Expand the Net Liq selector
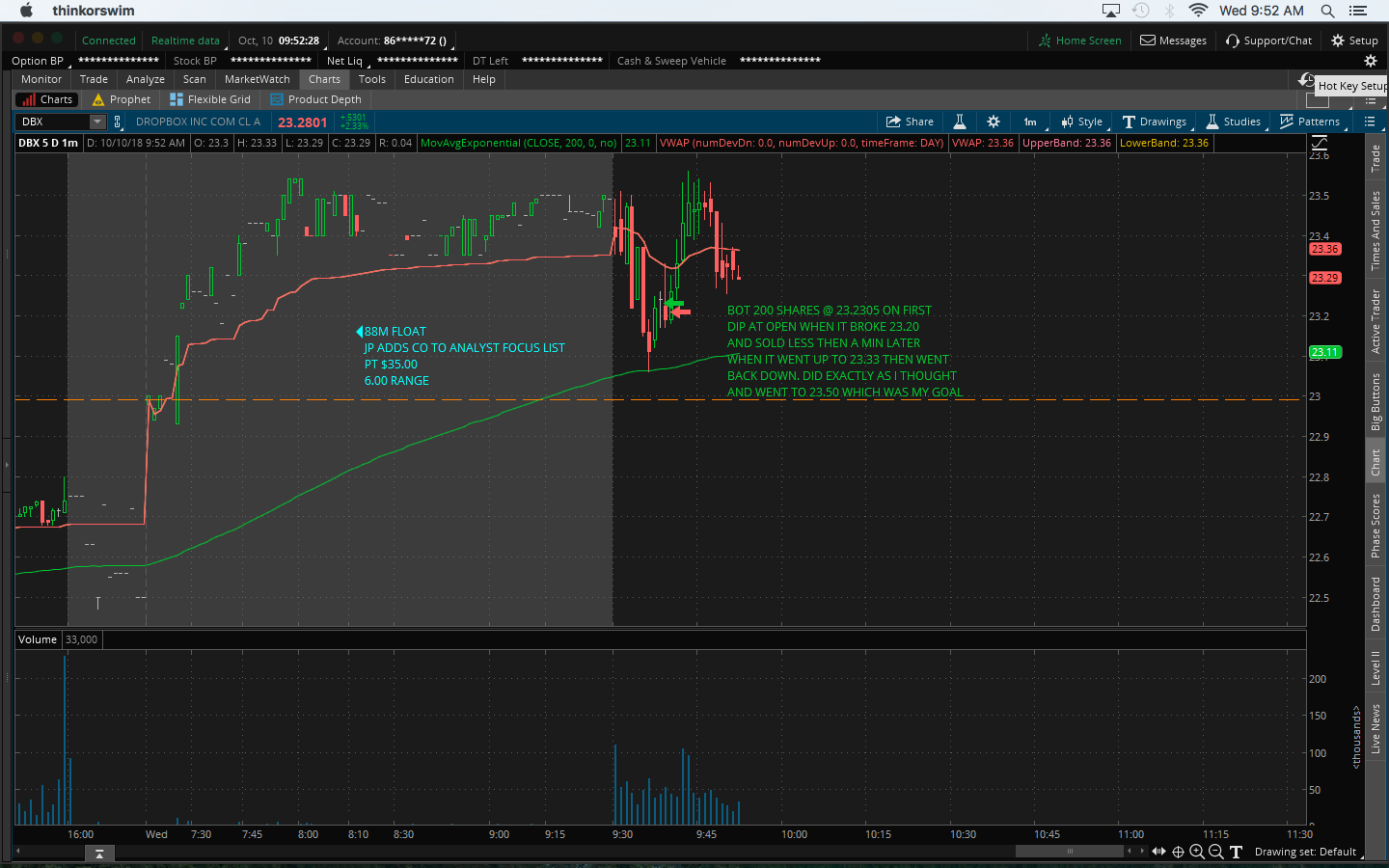This screenshot has height=868, width=1389. click(346, 60)
